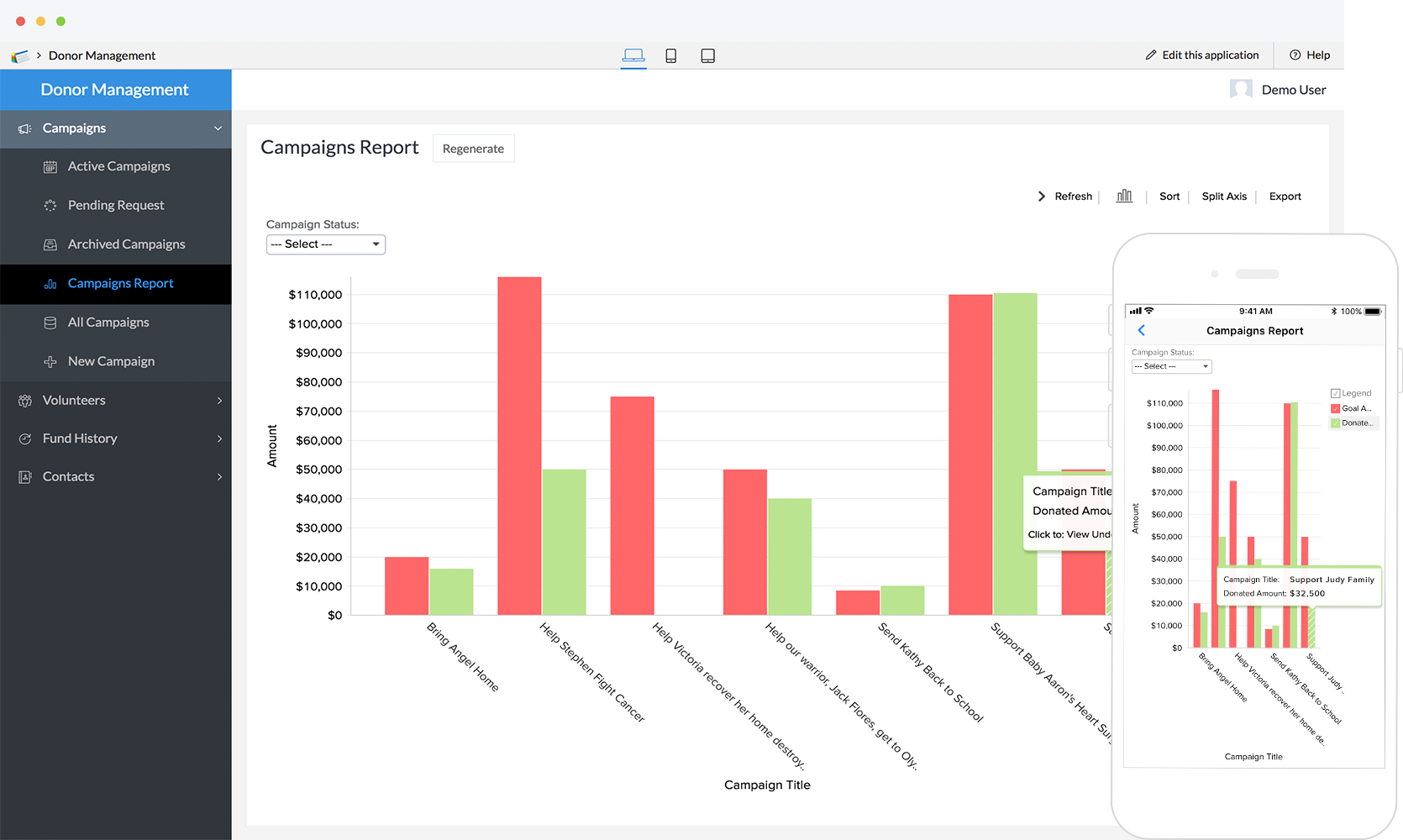Expand the Contacts section chevron
Viewport: 1403px width, 840px height.
[220, 477]
